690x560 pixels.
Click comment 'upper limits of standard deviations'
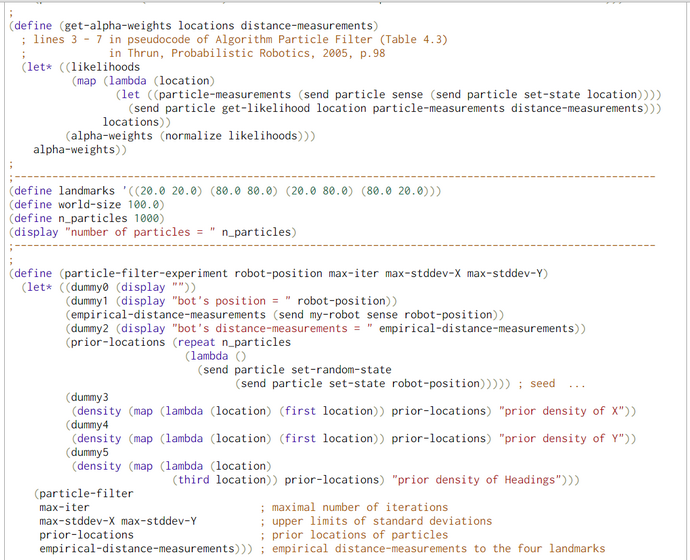382,521
